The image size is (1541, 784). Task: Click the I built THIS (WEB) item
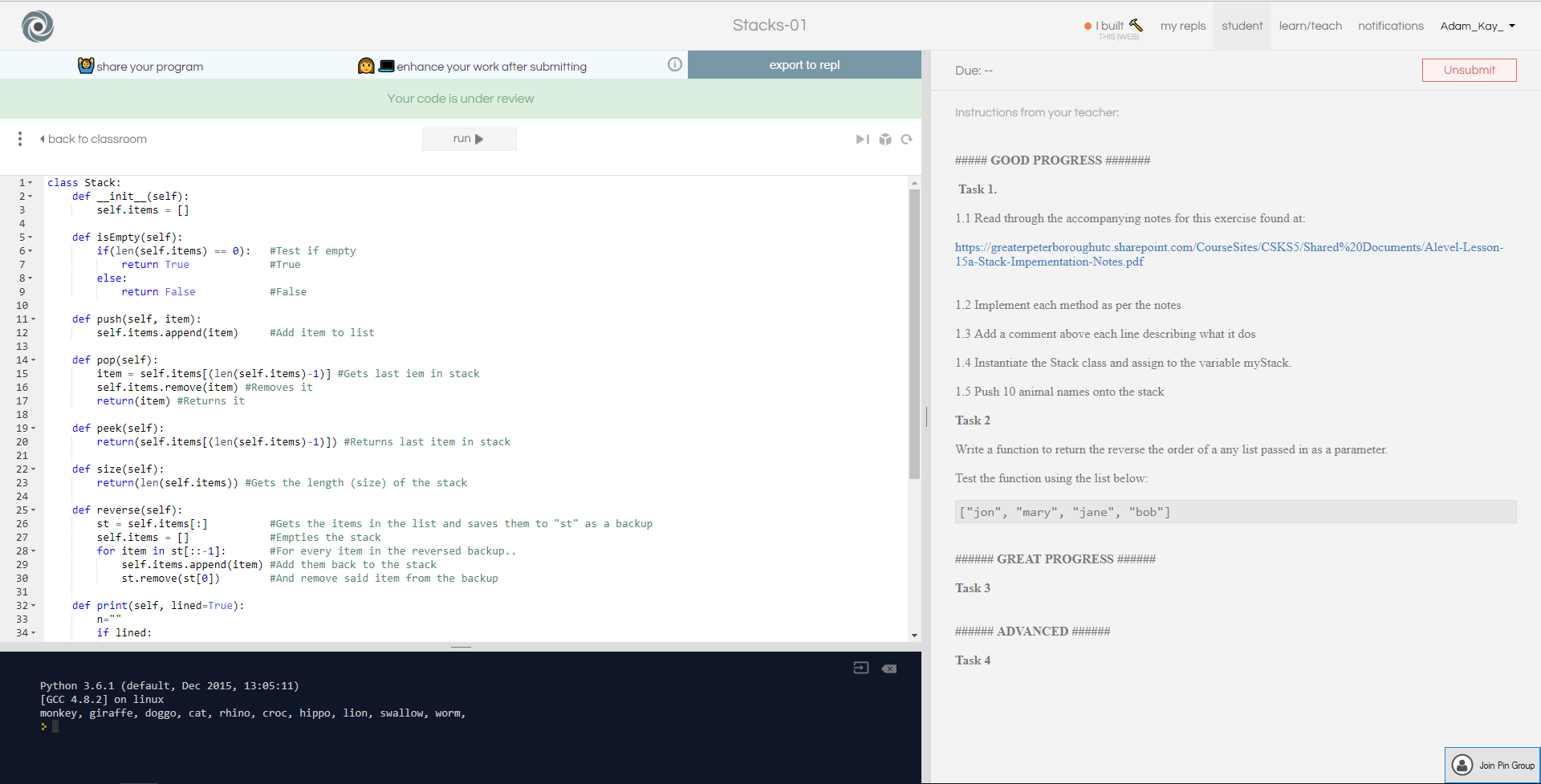1113,29
